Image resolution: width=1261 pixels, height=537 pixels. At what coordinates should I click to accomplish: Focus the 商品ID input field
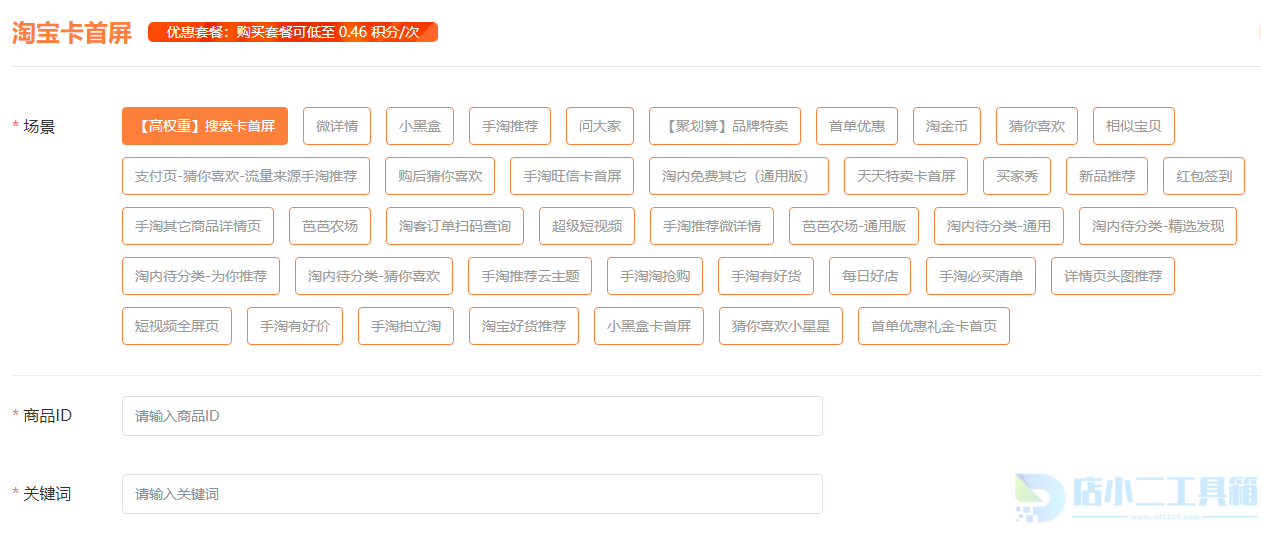pos(472,416)
